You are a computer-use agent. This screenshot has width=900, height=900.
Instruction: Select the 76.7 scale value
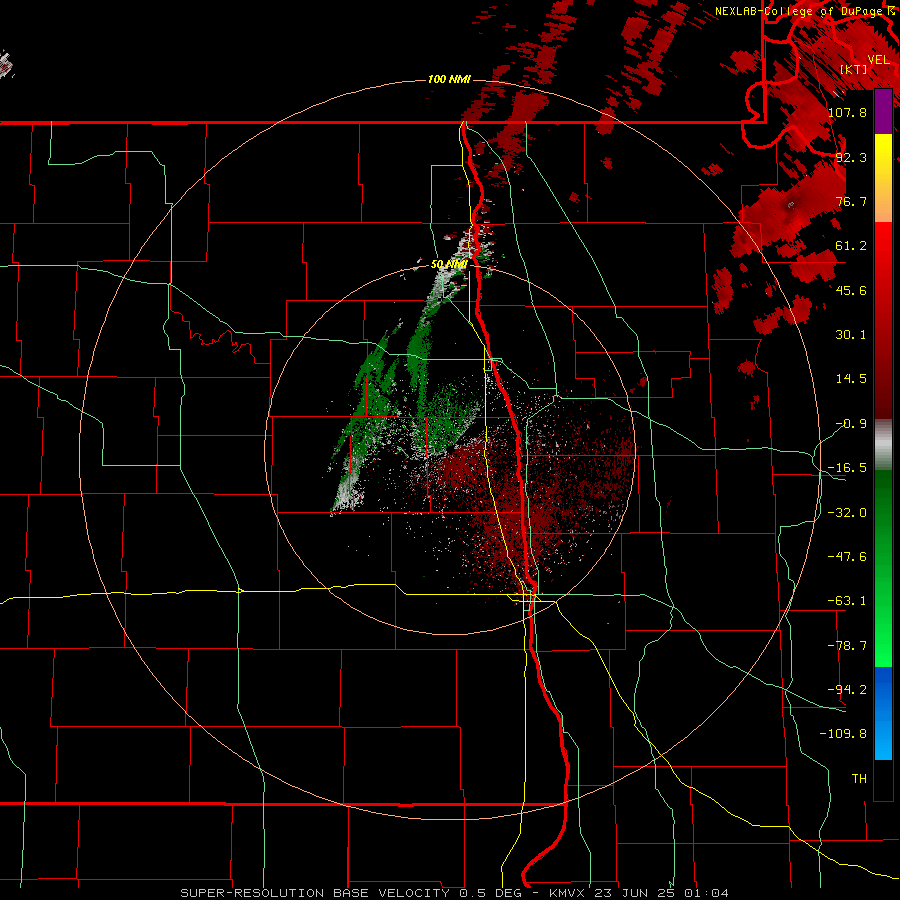coord(851,201)
